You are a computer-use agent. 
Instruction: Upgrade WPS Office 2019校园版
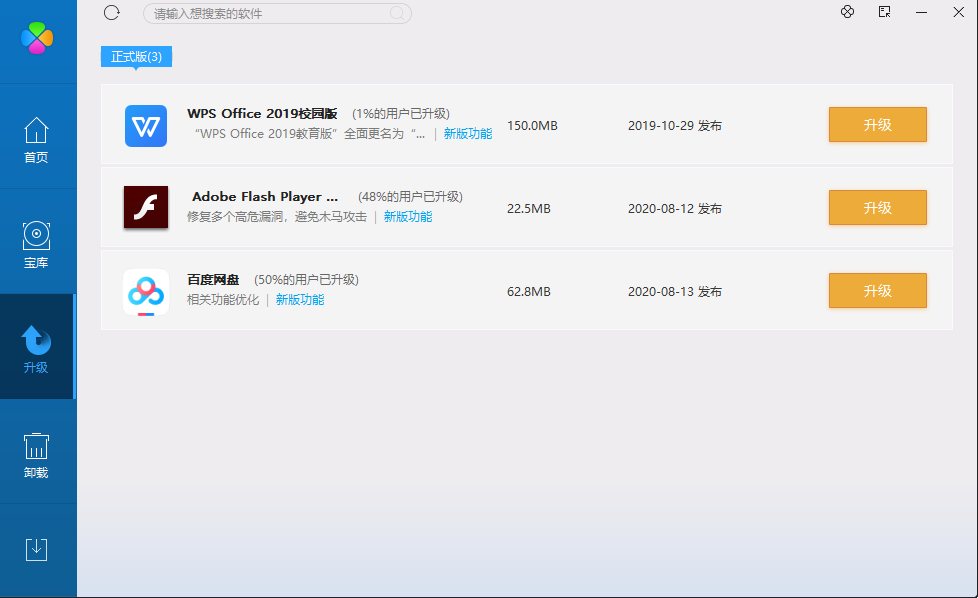(x=878, y=125)
